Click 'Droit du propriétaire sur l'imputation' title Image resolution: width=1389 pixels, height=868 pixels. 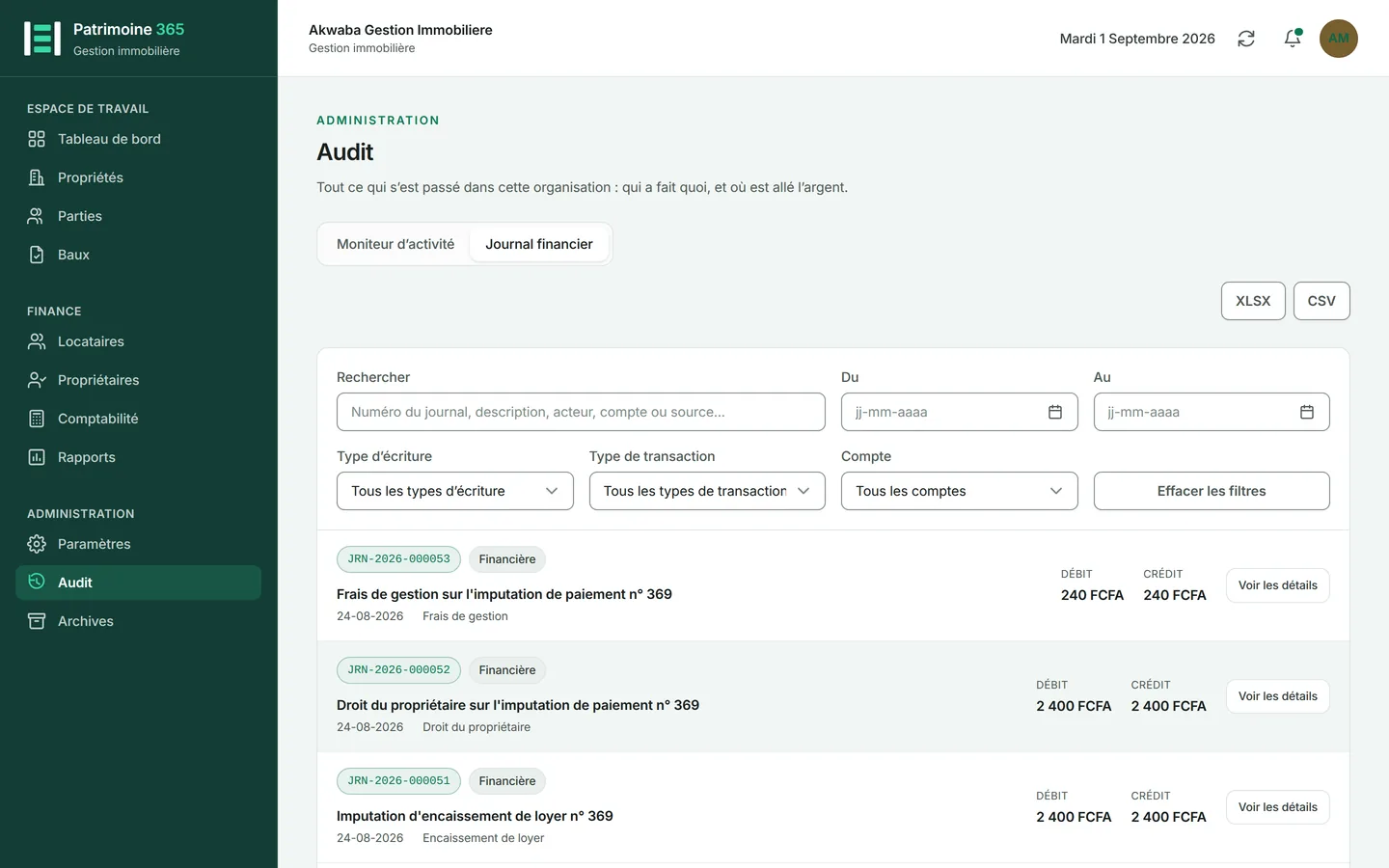coord(518,705)
